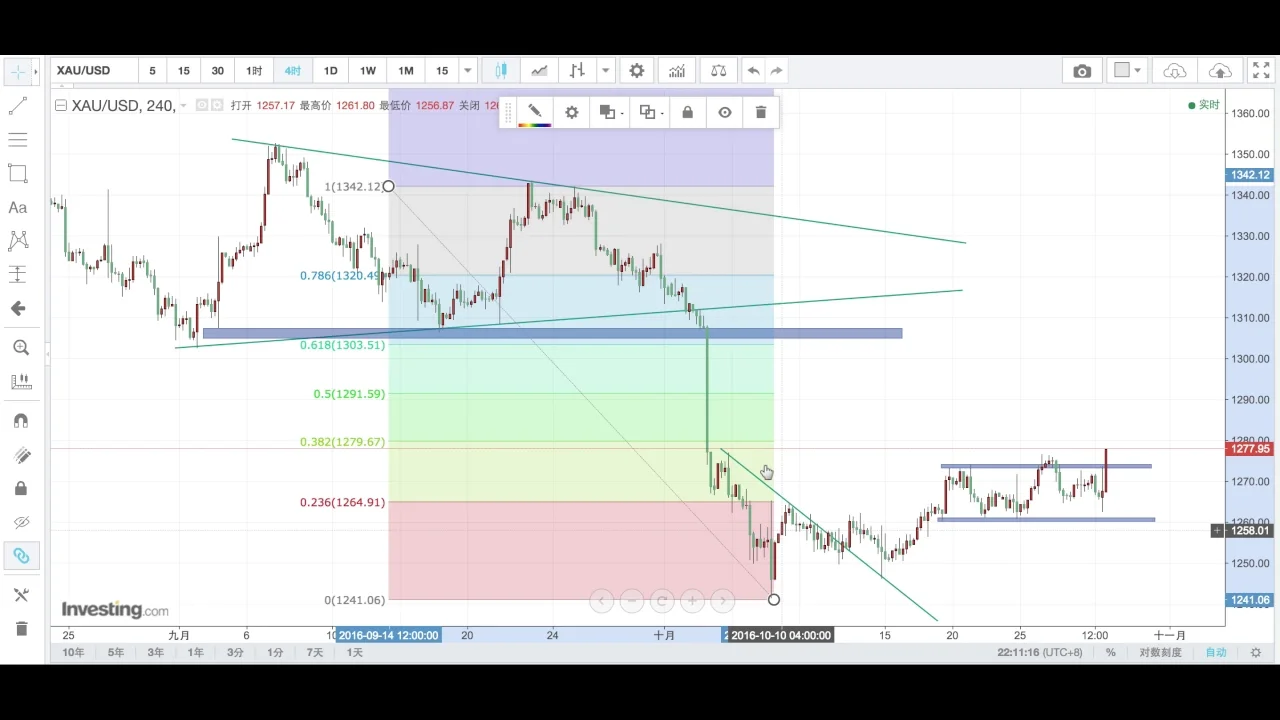Select the crosshair cursor tool
1280x720 pixels.
point(18,71)
